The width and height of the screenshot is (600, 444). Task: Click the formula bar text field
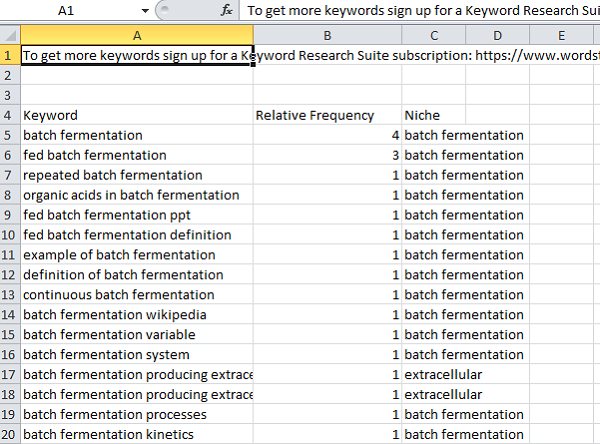pyautogui.click(x=420, y=10)
